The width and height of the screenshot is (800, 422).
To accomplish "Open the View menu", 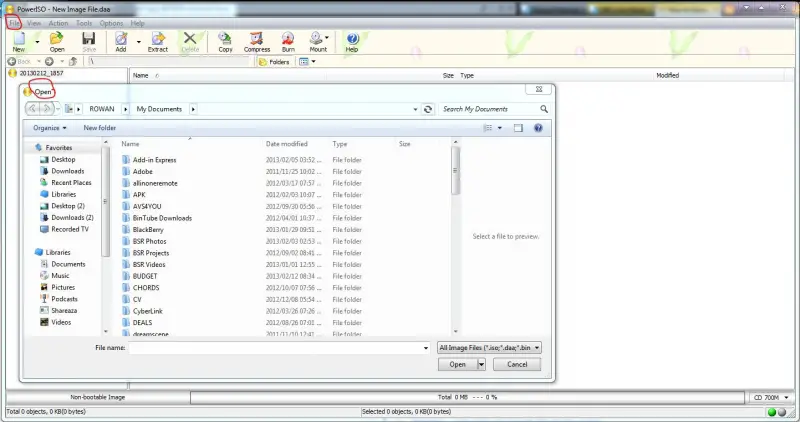I will pos(34,23).
